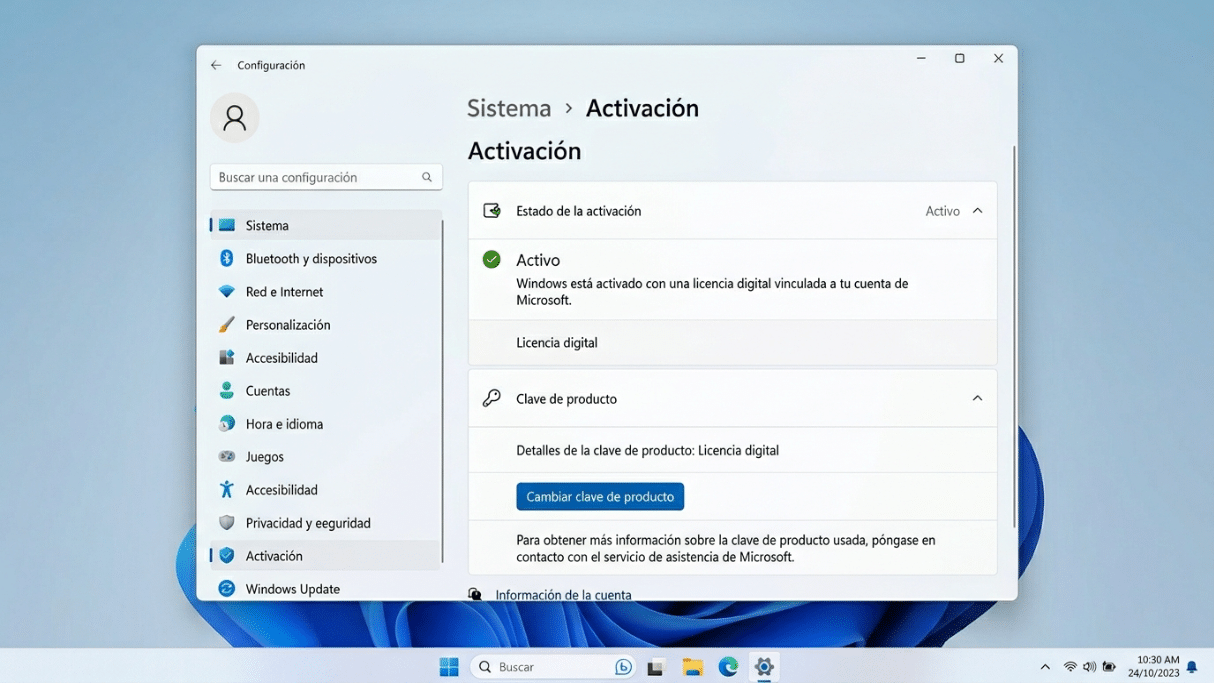
Task: Click Detalles de la clave de producto text
Action: [647, 450]
